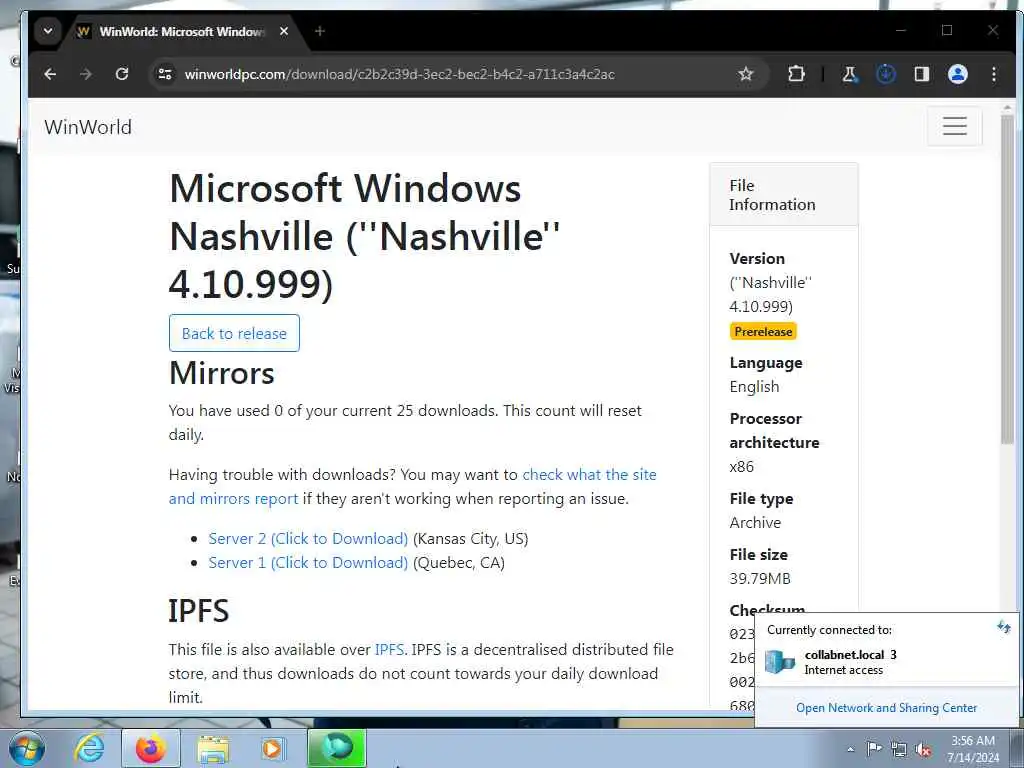Image resolution: width=1024 pixels, height=768 pixels.
Task: Show hidden tray icons arrow
Action: coord(850,749)
